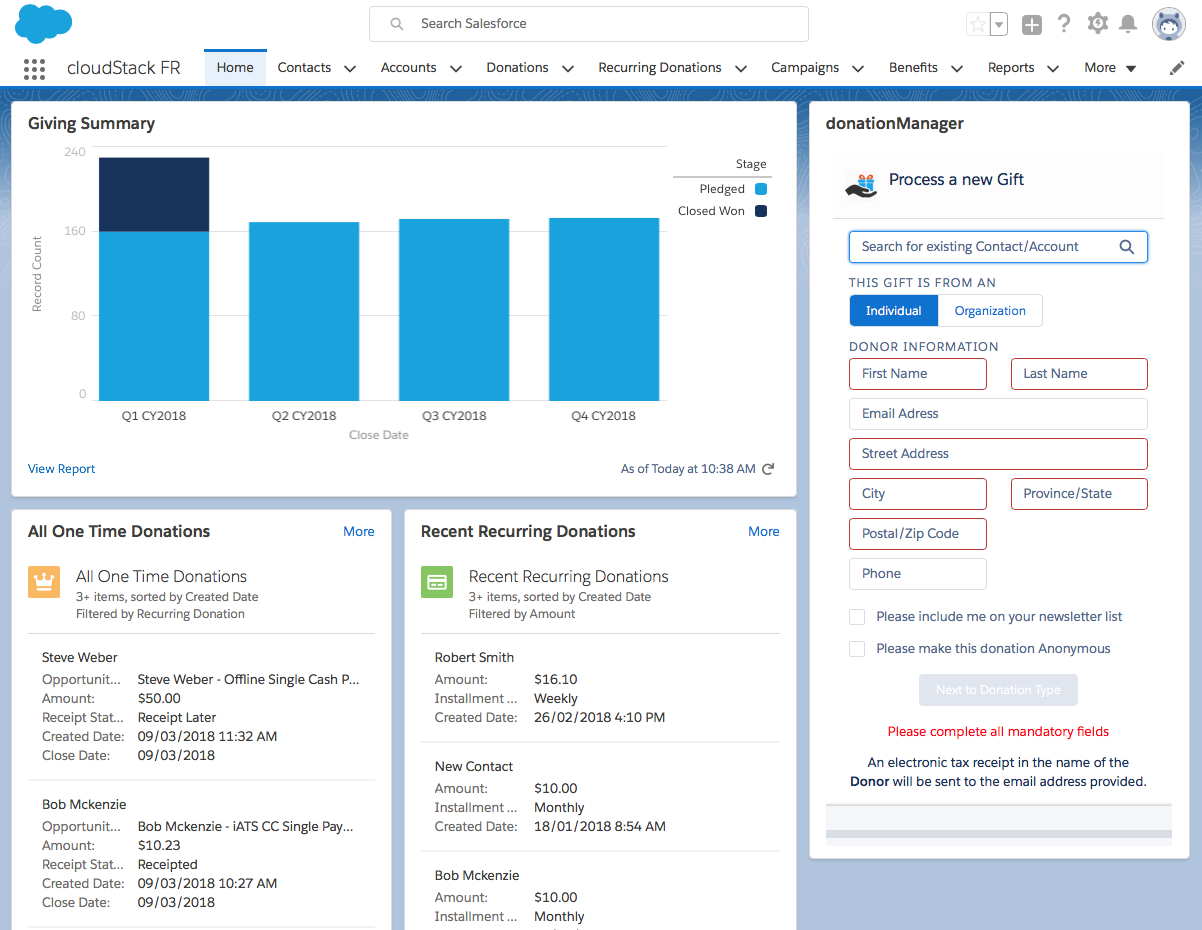1202x930 pixels.
Task: Open Steve Weber donation record
Action: pyautogui.click(x=80, y=658)
